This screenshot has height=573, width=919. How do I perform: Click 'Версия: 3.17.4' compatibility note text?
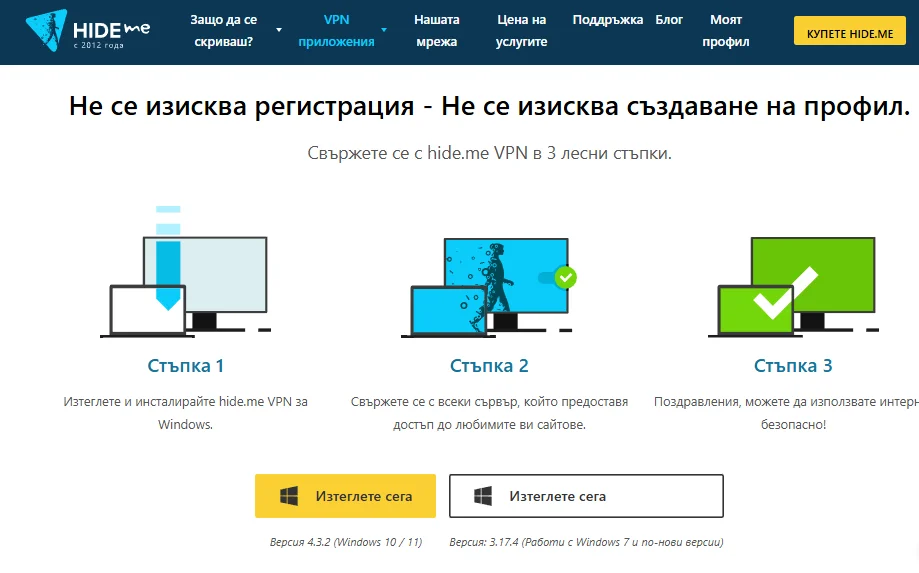[x=586, y=542]
